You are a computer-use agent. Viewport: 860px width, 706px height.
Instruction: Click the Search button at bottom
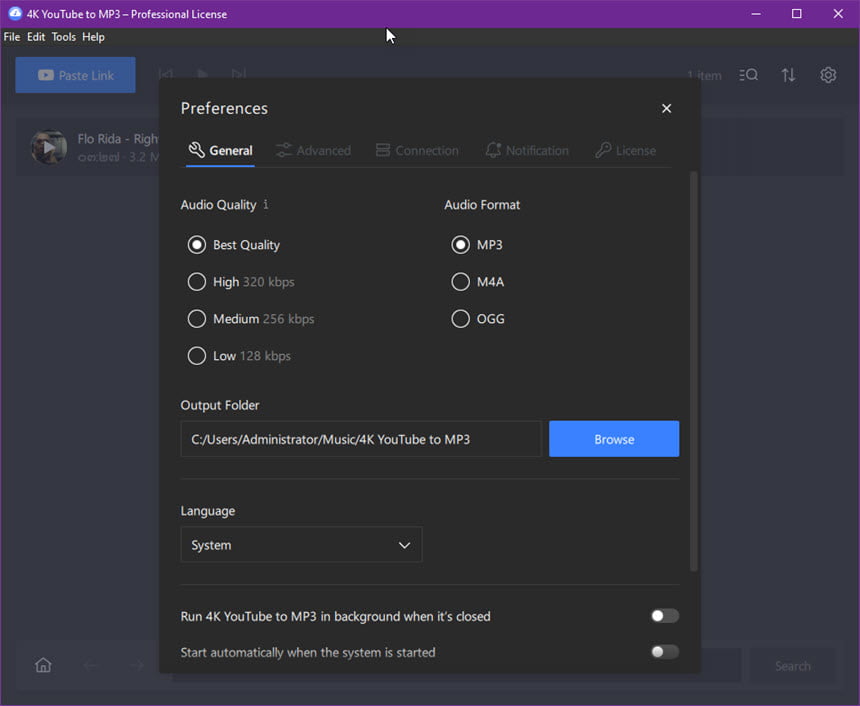coord(793,666)
